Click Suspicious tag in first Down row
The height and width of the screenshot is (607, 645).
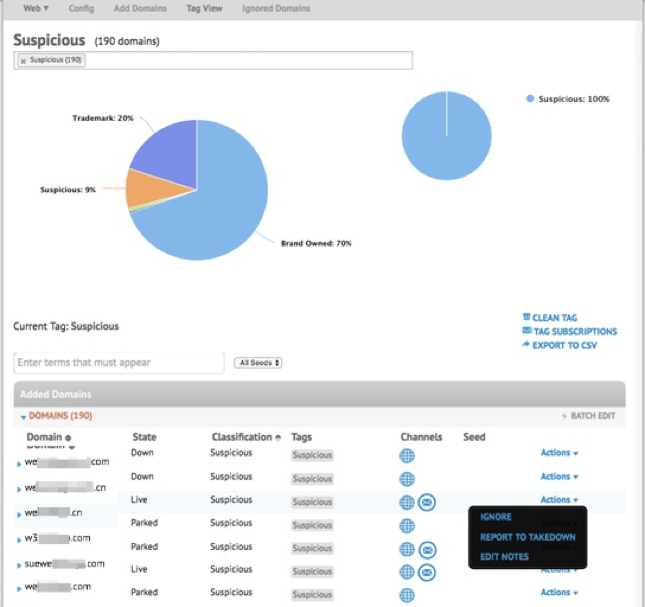pos(312,455)
